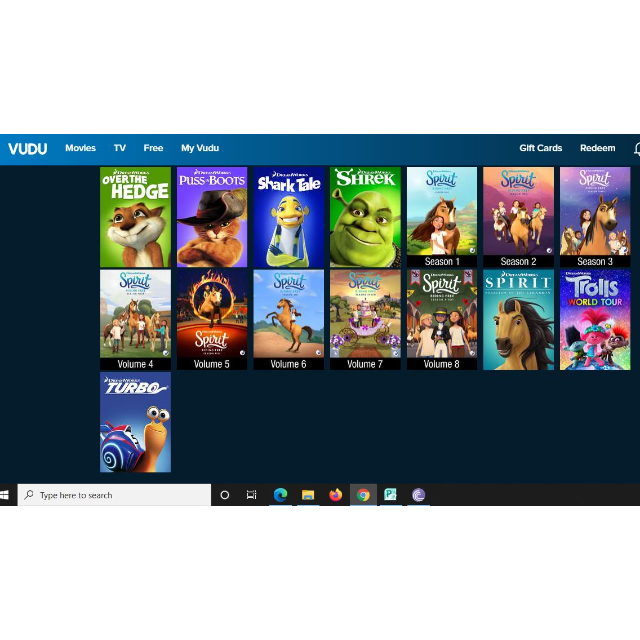640x640 pixels.
Task: Go to Gift Cards
Action: point(540,148)
